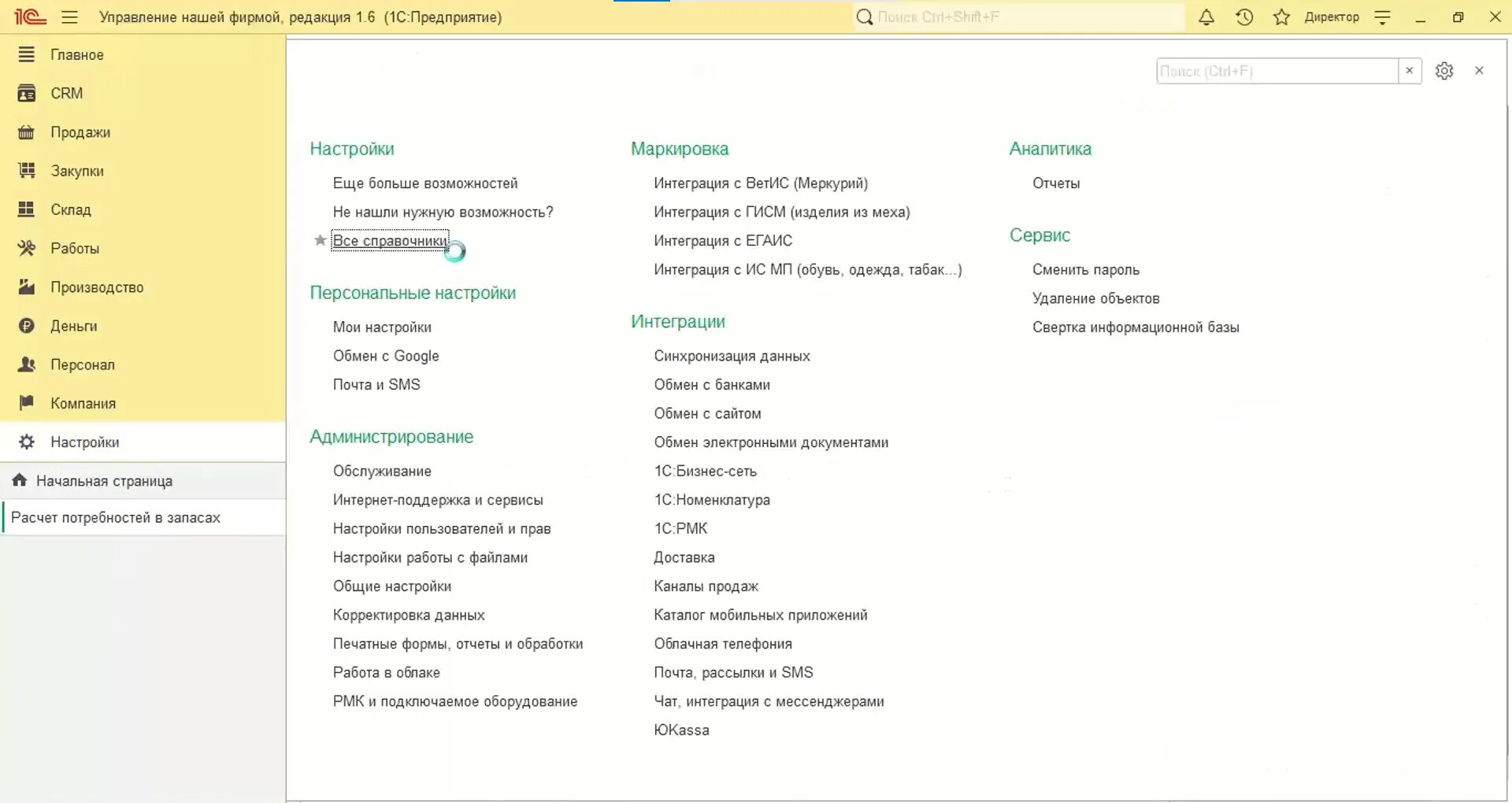The width and height of the screenshot is (1512, 803).
Task: Click the Склад section icon
Action: click(27, 209)
